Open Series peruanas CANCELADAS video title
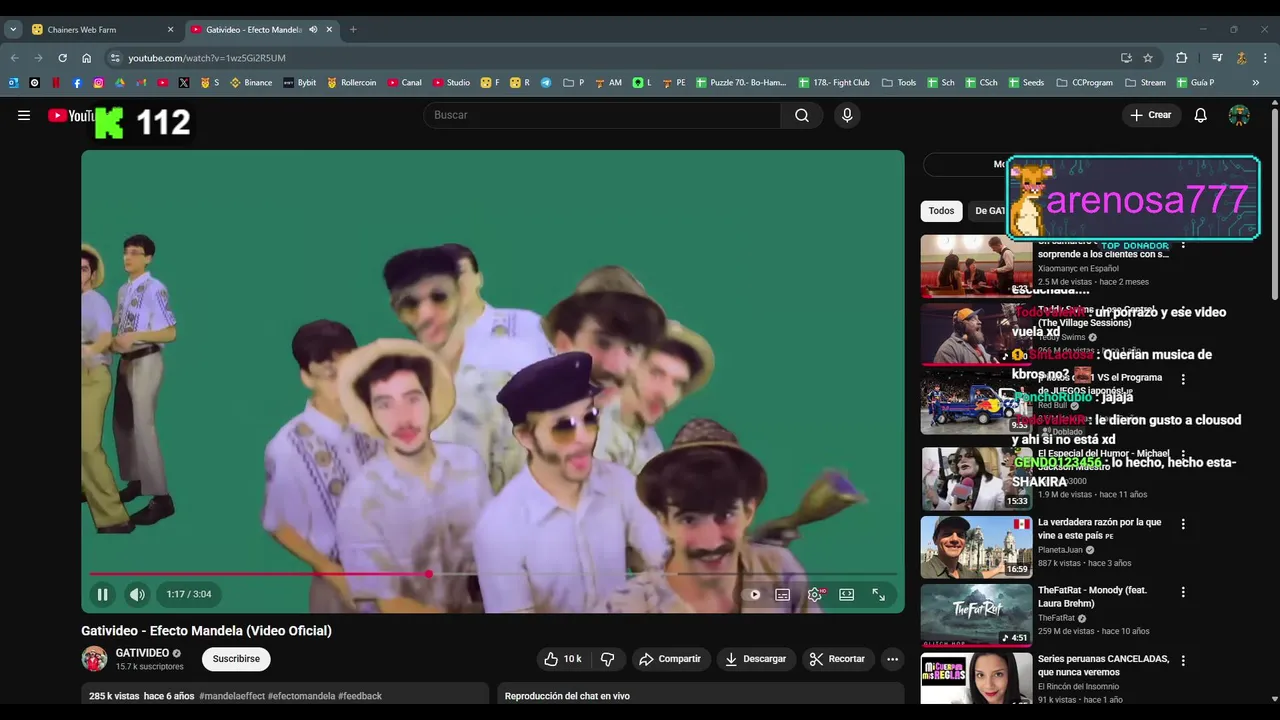 [x=1103, y=665]
